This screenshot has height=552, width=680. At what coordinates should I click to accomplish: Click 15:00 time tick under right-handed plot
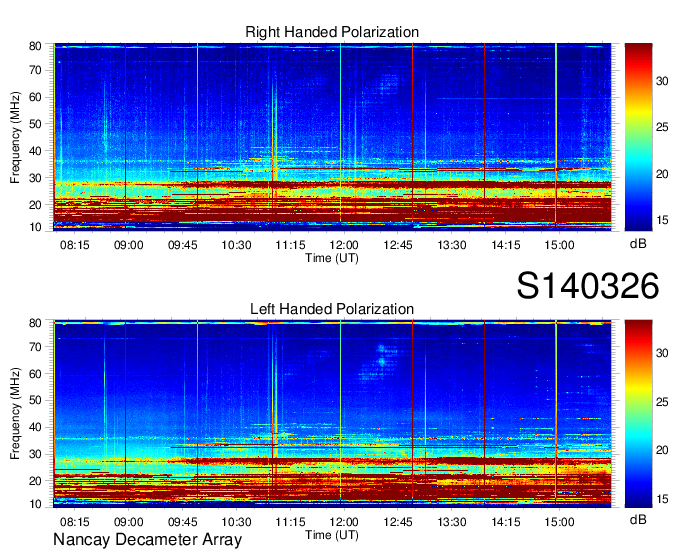click(x=559, y=245)
